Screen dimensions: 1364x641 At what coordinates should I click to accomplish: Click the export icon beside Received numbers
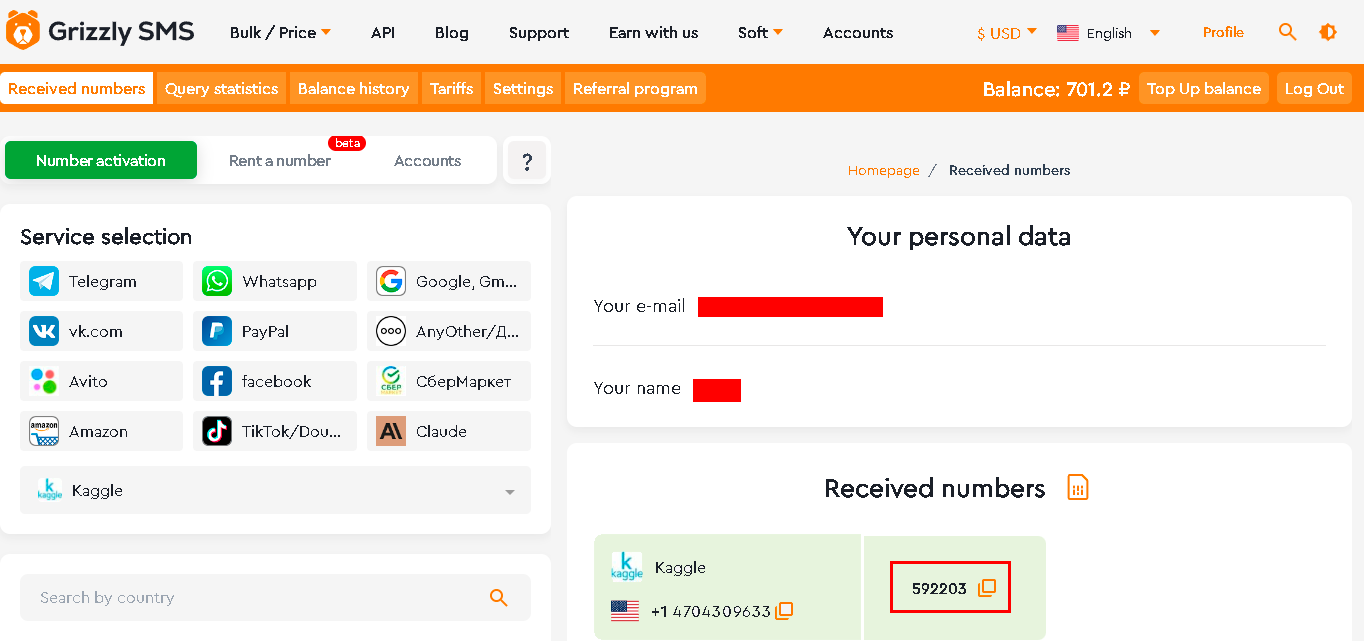(1077, 488)
